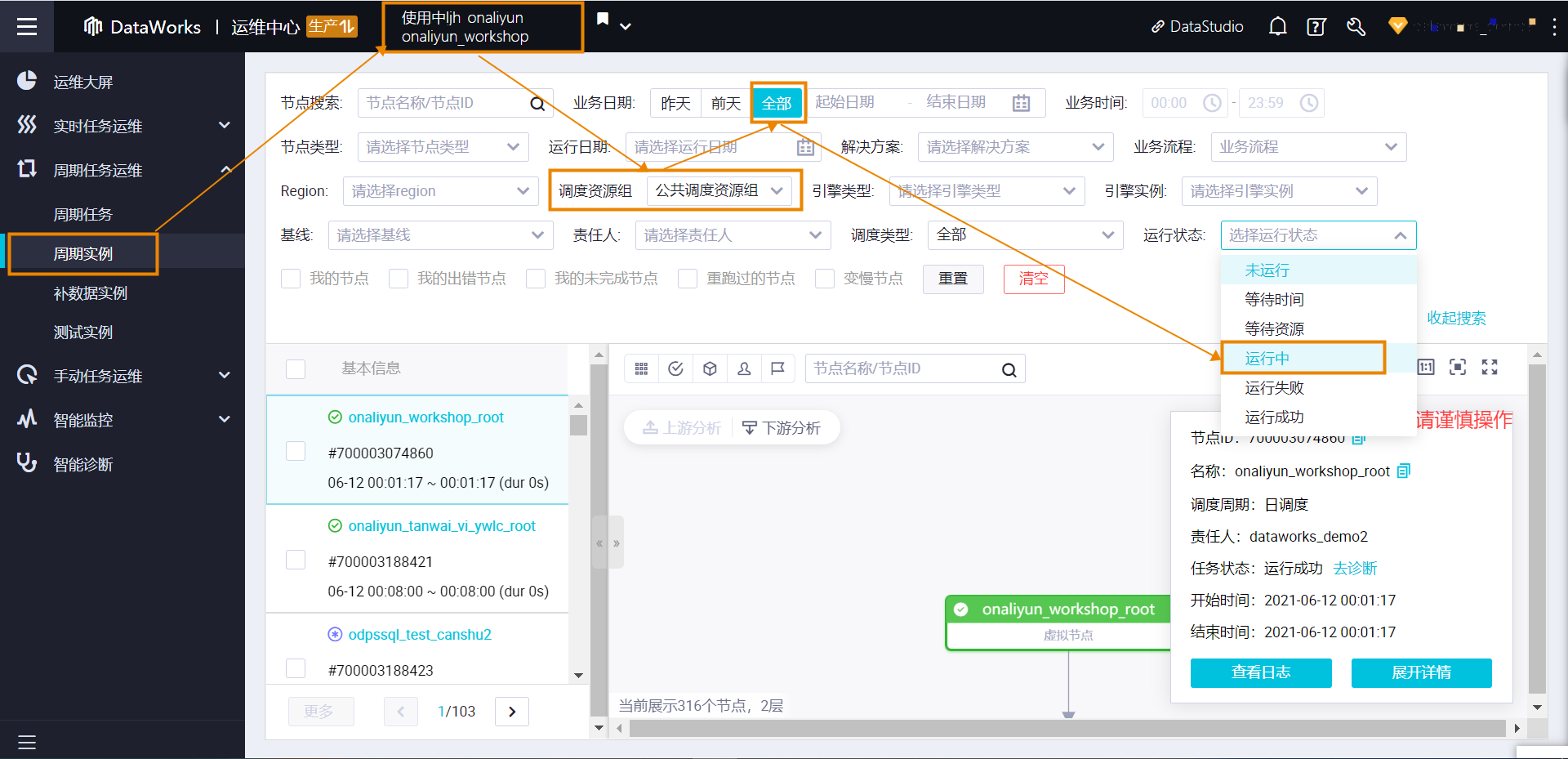Click the grid layout icon in DAG toolbar

[641, 368]
